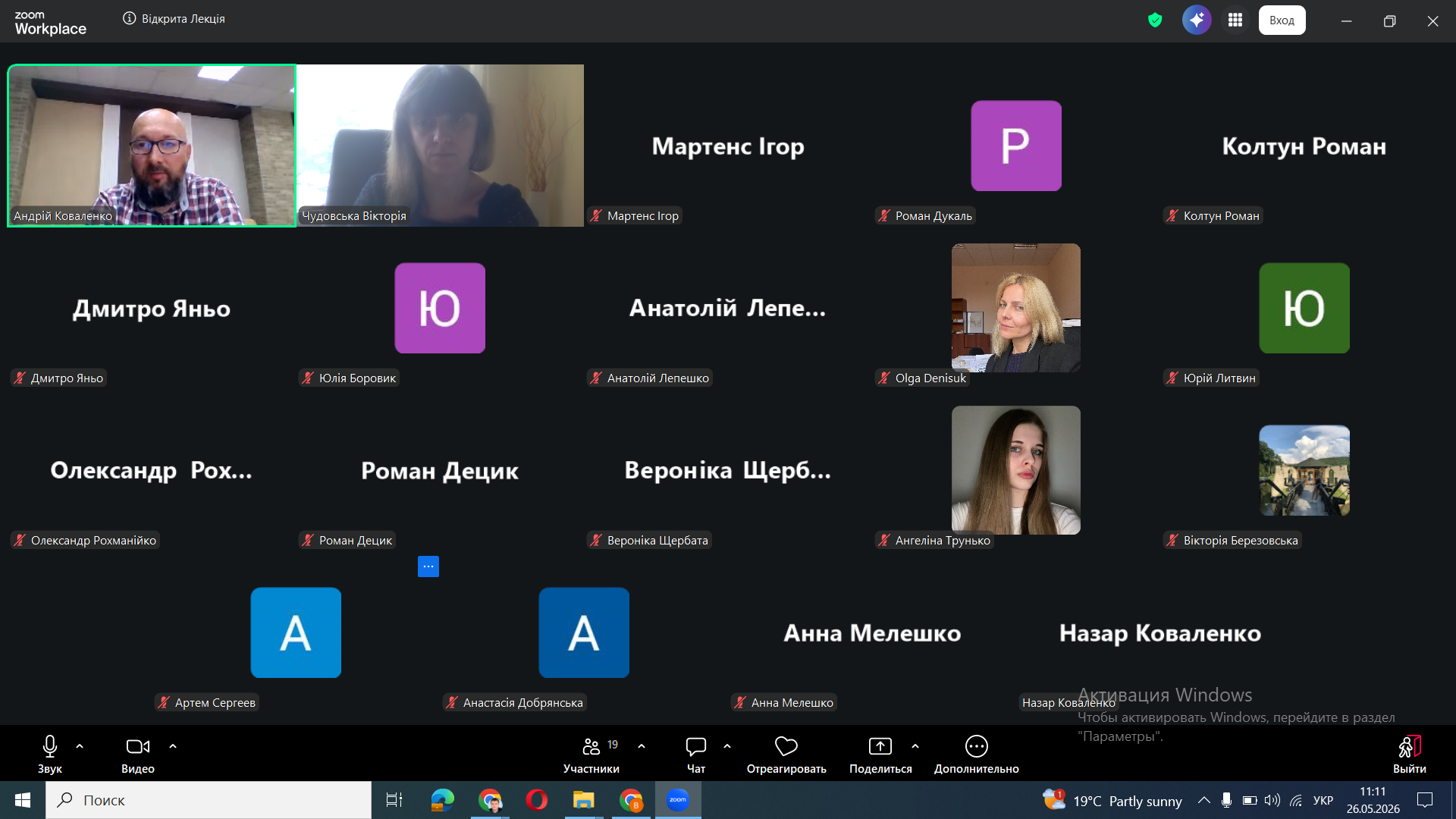
Task: Open the weather widget showing 19°C
Action: [x=1112, y=800]
